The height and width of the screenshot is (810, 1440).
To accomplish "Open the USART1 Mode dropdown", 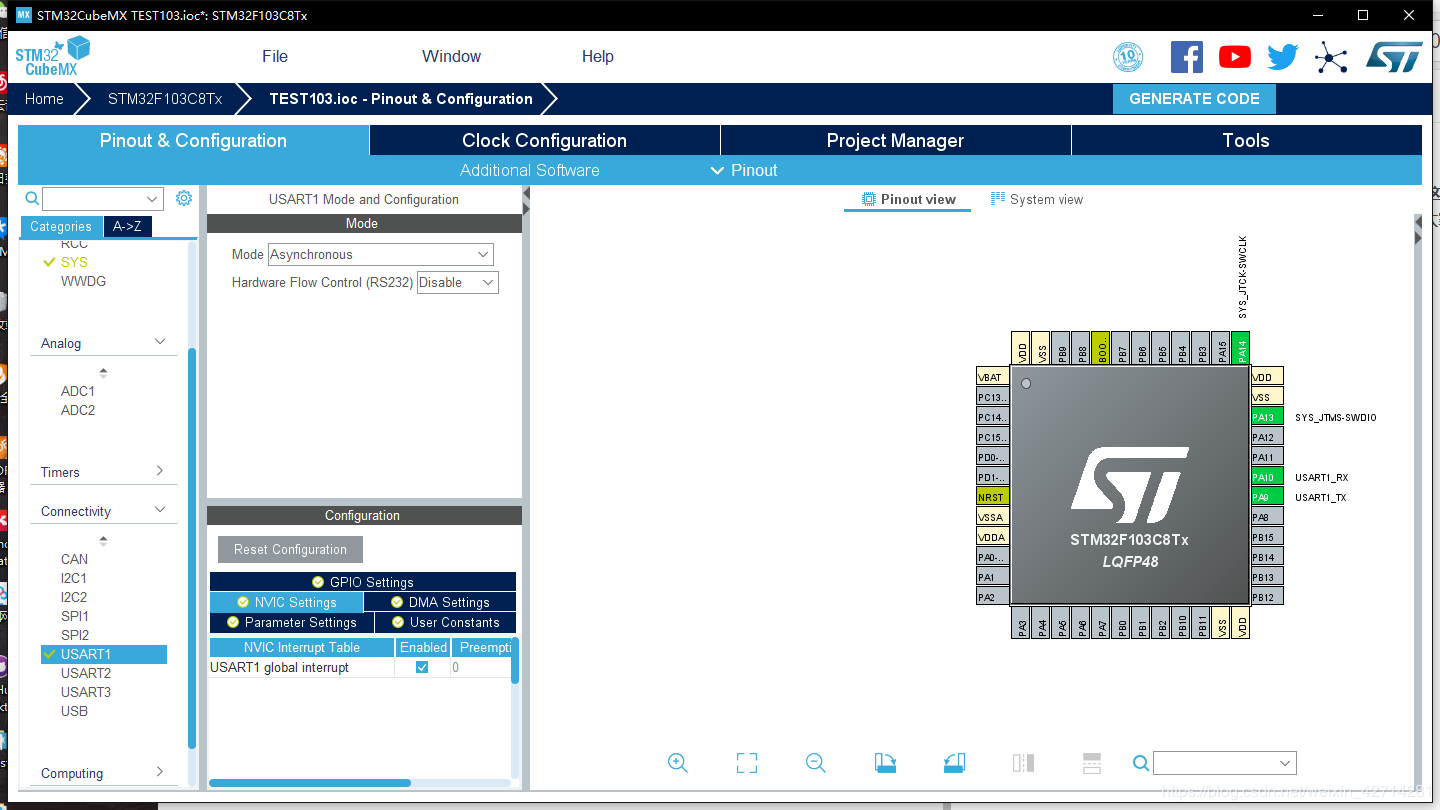I will click(381, 254).
